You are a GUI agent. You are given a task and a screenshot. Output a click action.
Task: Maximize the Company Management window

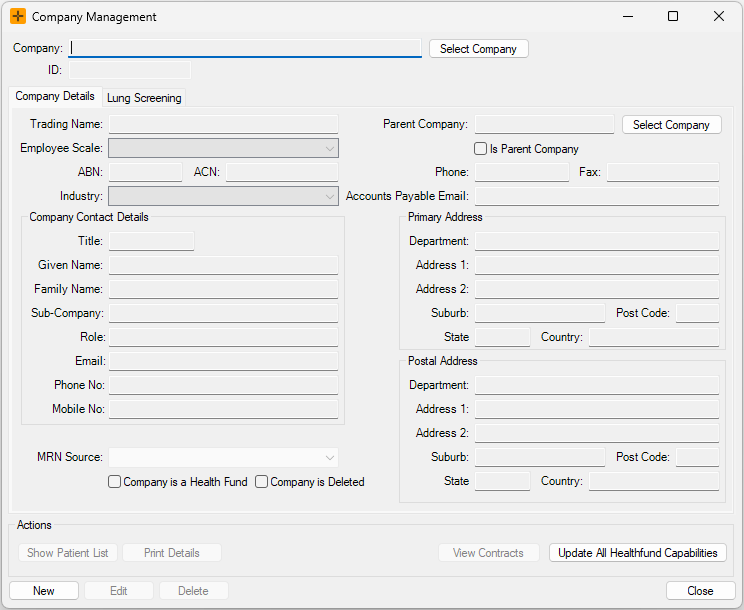coord(673,17)
